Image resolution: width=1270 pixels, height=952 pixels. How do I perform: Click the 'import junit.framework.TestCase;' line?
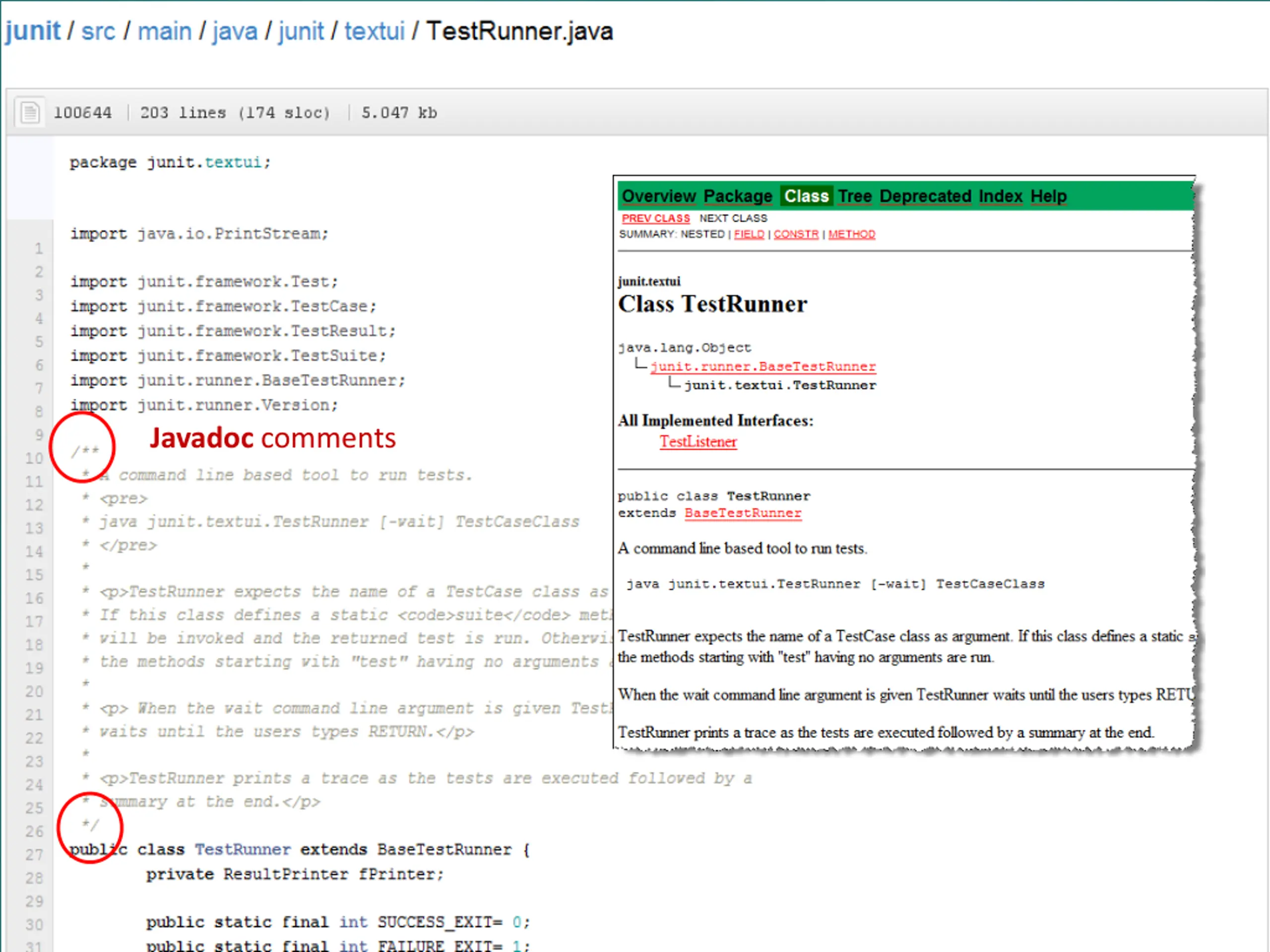pyautogui.click(x=223, y=306)
